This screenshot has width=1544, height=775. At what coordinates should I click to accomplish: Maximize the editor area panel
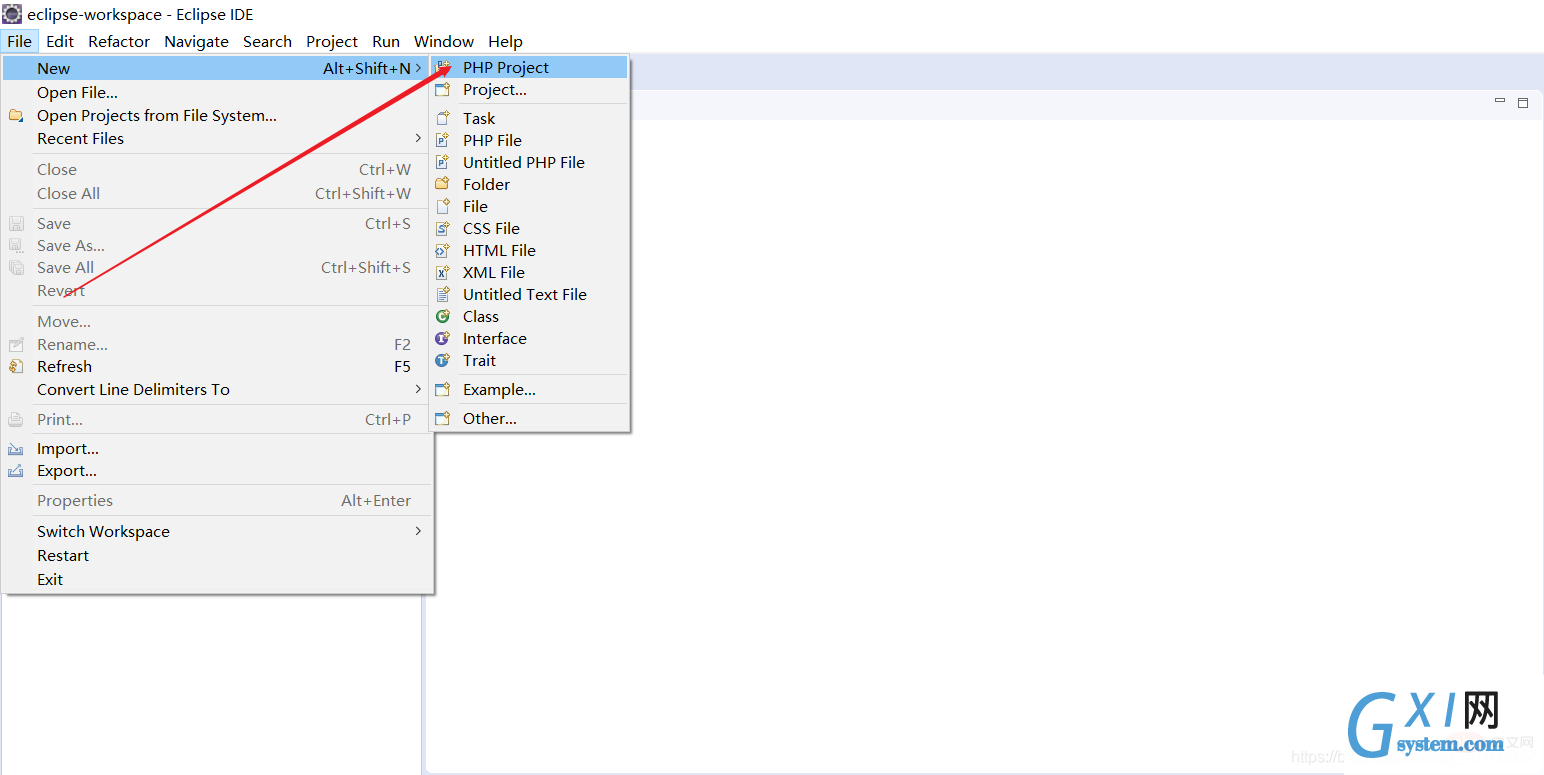point(1523,102)
